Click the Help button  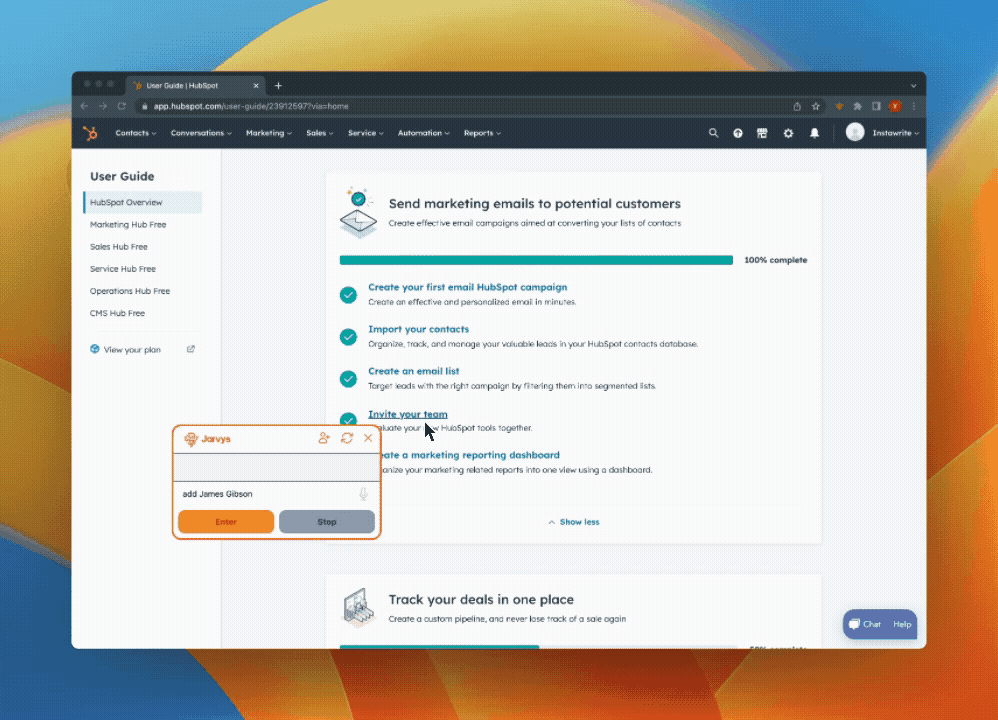[902, 625]
